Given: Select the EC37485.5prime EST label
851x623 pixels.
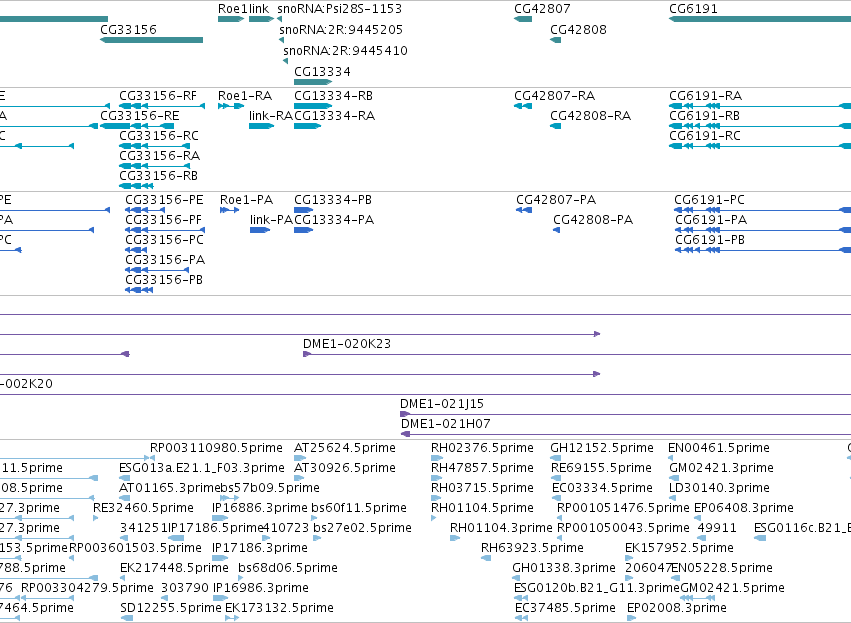Looking at the screenshot, I should 566,608.
